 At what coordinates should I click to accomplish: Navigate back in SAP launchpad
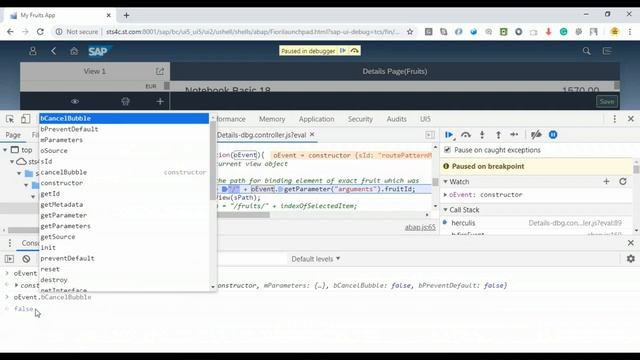[53, 51]
